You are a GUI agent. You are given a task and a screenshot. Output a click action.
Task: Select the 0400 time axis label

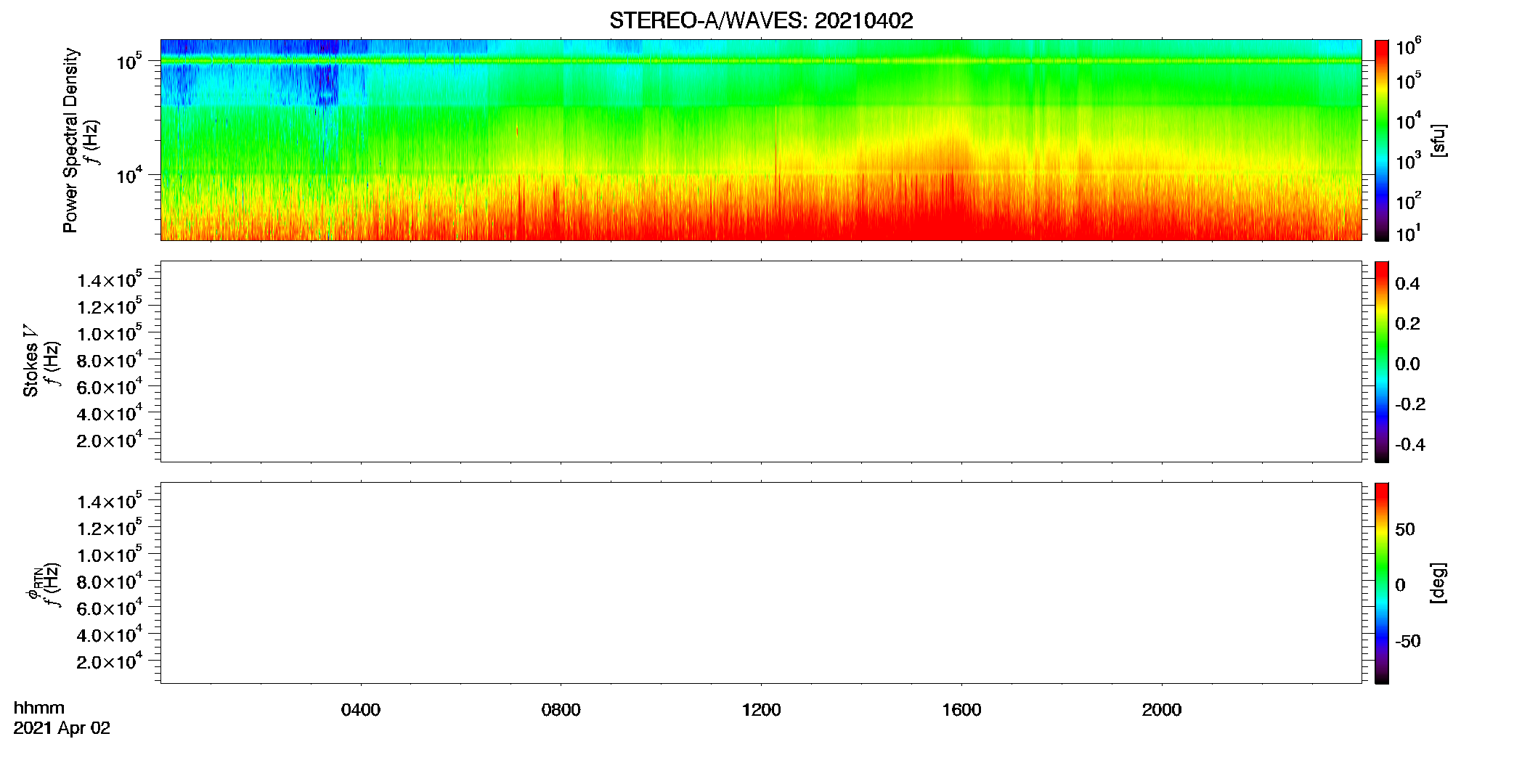point(361,710)
